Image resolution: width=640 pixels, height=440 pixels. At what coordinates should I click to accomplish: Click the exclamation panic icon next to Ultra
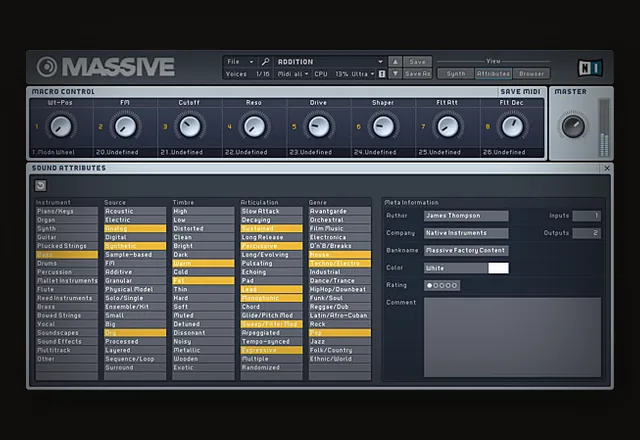(x=382, y=74)
